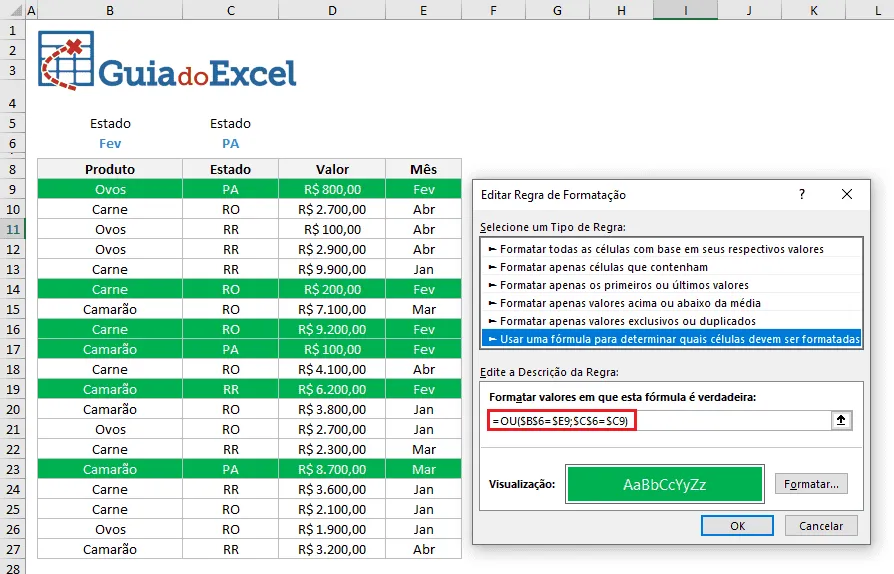
Task: Click 'R$ 1.900,00' cell in row 26
Action: click(332, 530)
